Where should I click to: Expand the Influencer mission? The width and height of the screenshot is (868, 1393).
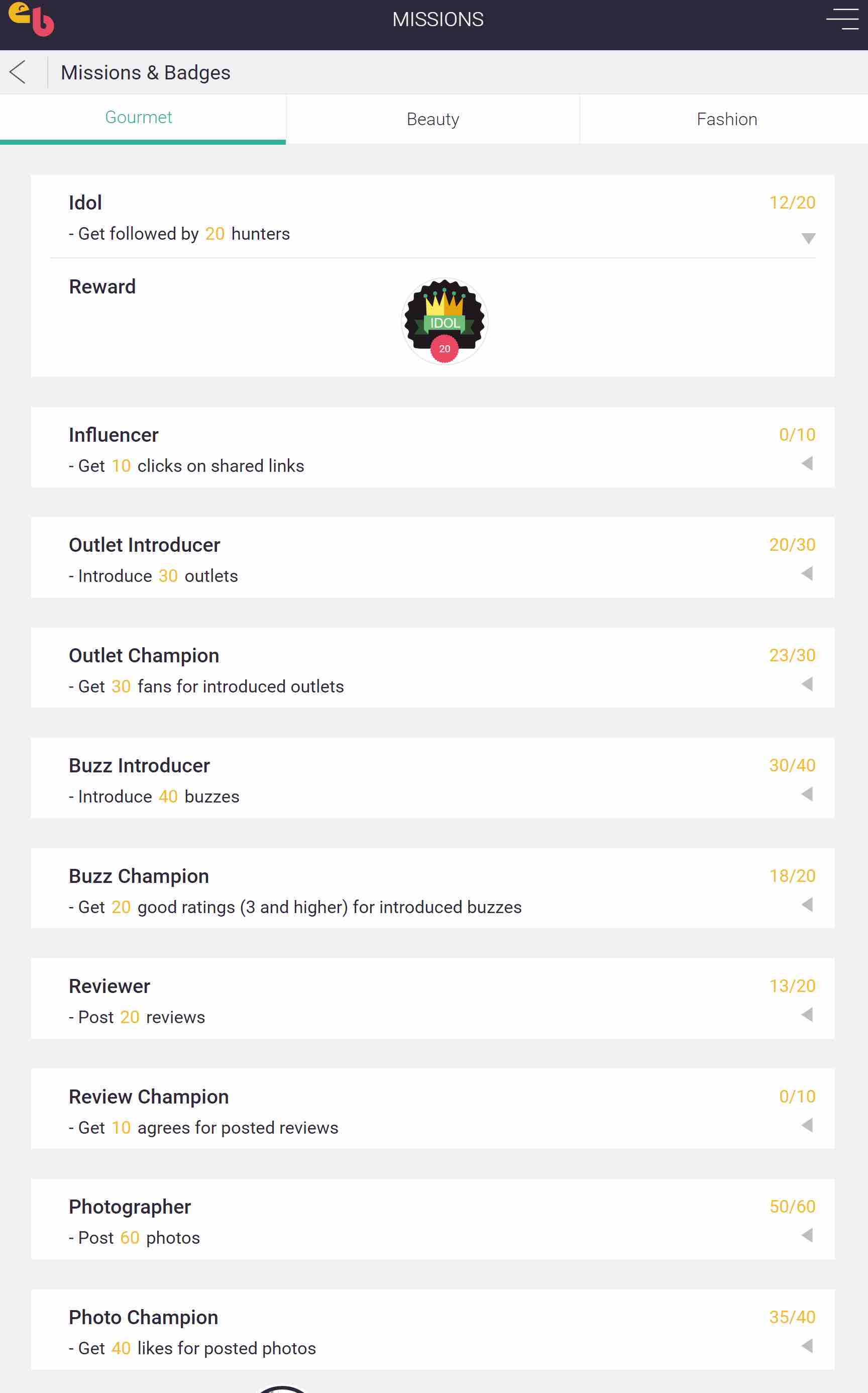(x=807, y=463)
